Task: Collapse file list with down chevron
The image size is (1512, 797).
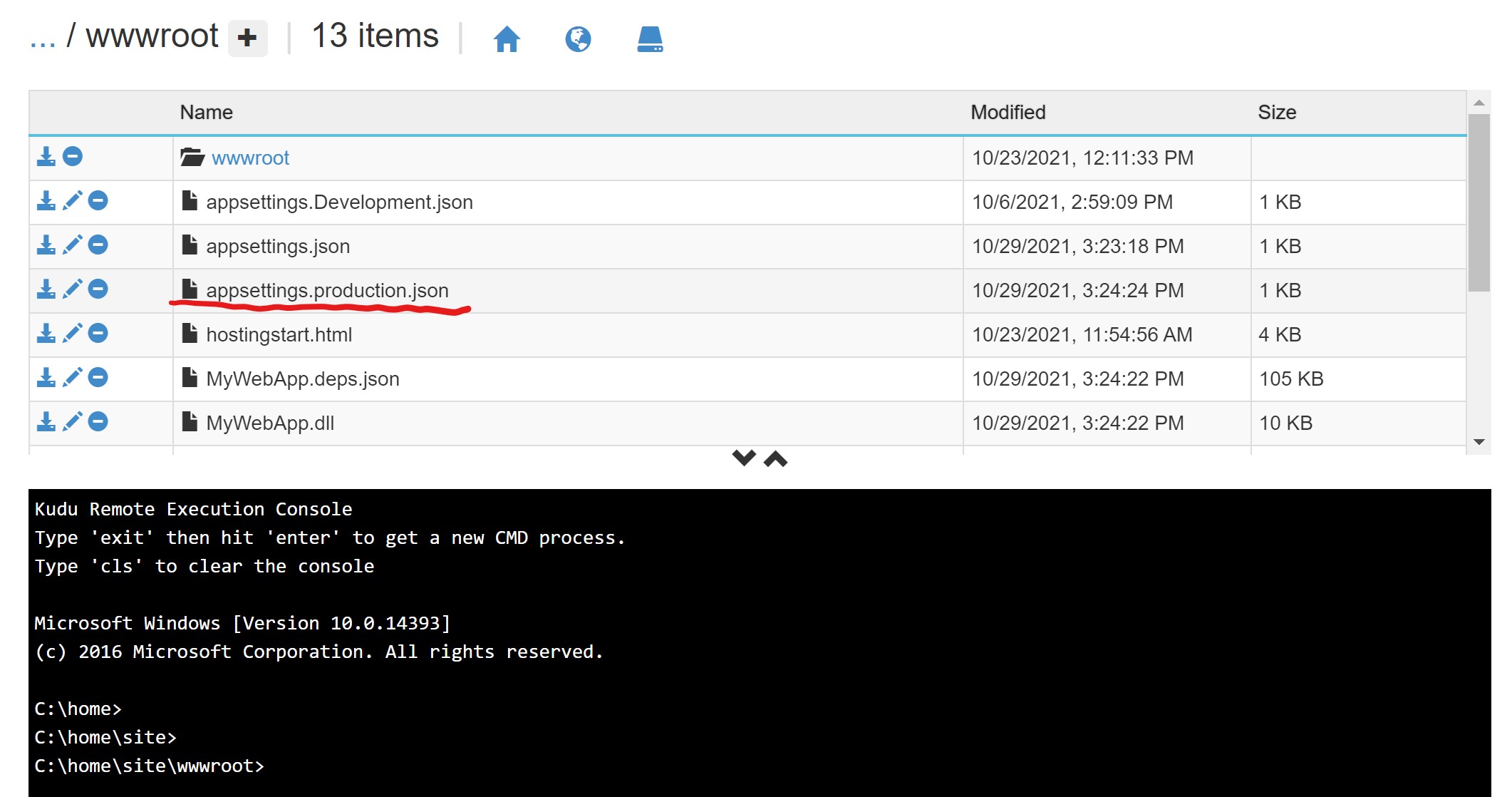Action: (744, 458)
